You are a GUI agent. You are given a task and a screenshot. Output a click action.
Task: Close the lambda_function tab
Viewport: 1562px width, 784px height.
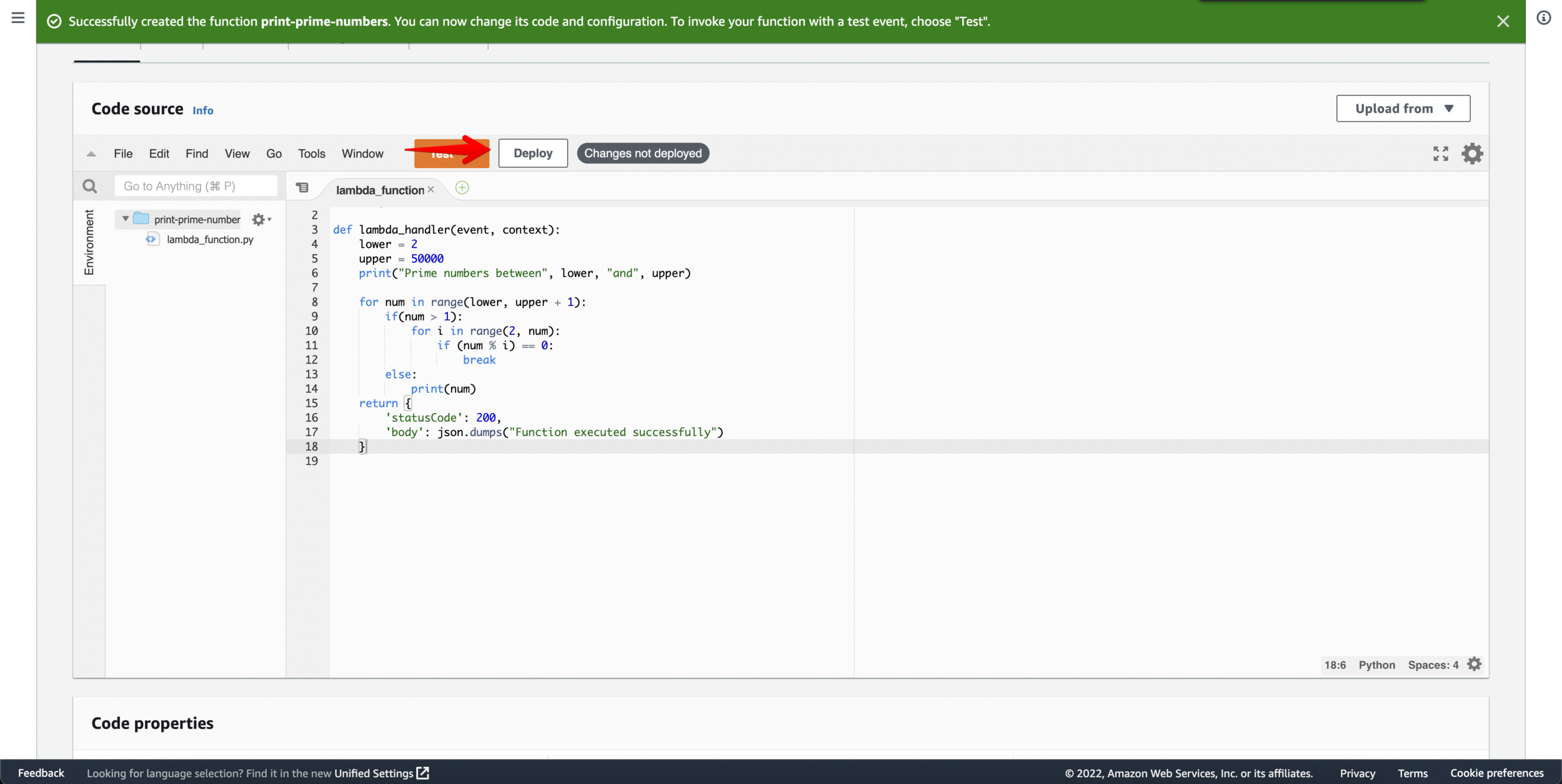[x=430, y=190]
